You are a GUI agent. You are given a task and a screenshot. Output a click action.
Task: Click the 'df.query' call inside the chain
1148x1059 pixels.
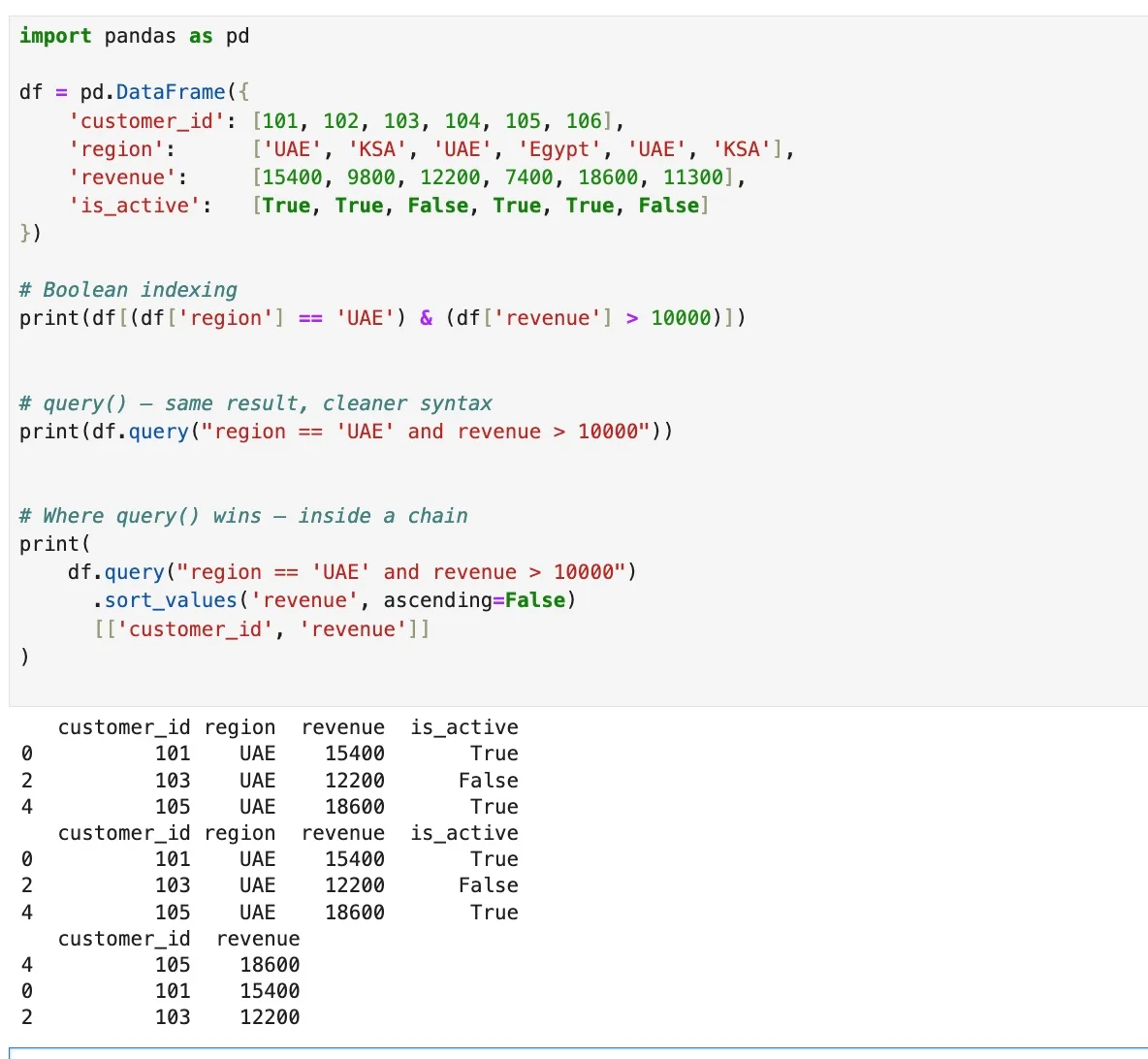[x=116, y=572]
